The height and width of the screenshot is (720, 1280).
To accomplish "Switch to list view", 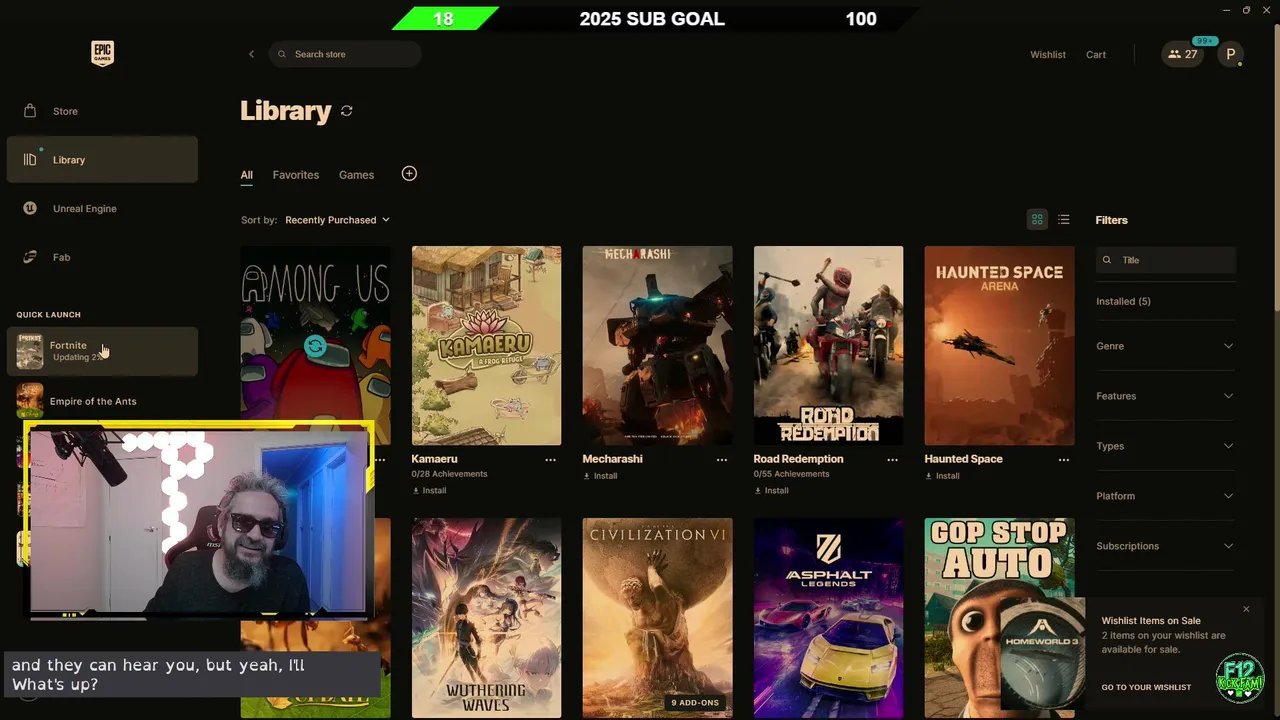I will click(1064, 220).
